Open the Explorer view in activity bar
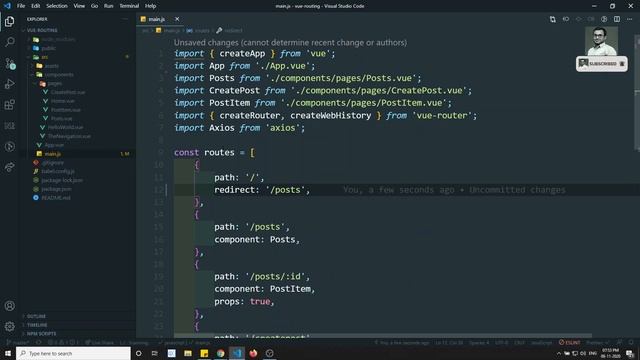Screen dimensions: 640x360 [x=9, y=21]
